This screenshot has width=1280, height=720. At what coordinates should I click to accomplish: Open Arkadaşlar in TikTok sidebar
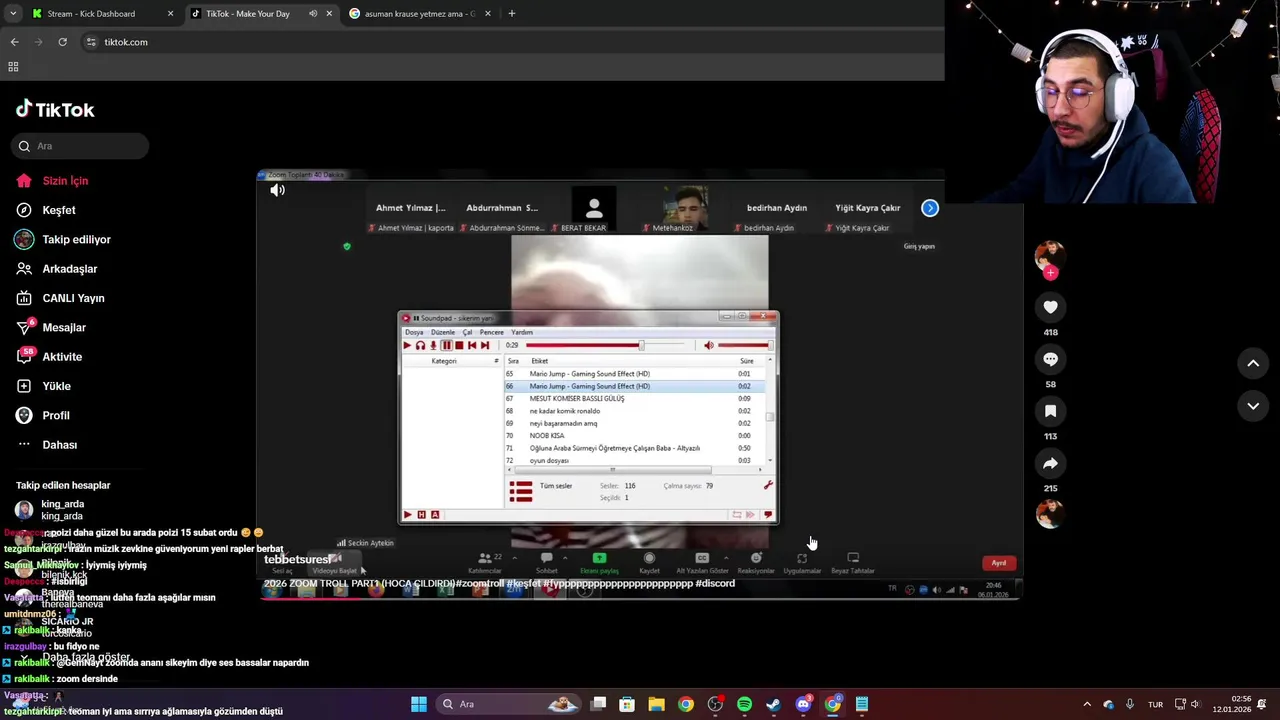coord(57,269)
